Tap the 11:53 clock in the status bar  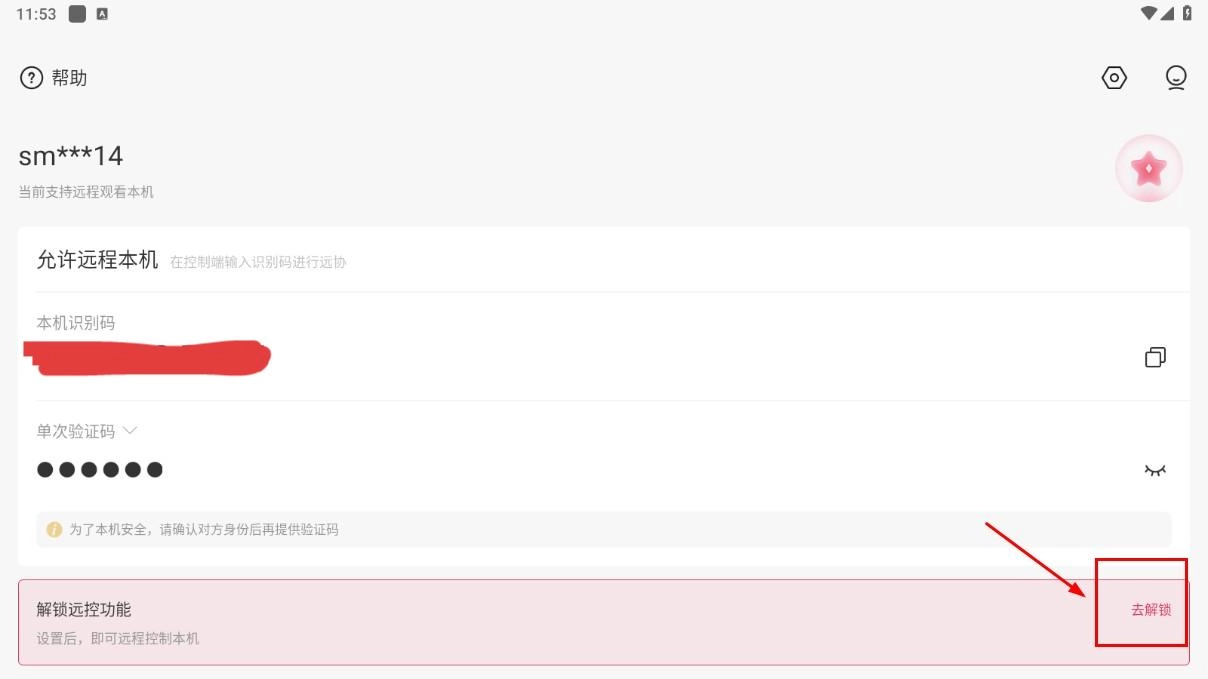[x=36, y=14]
